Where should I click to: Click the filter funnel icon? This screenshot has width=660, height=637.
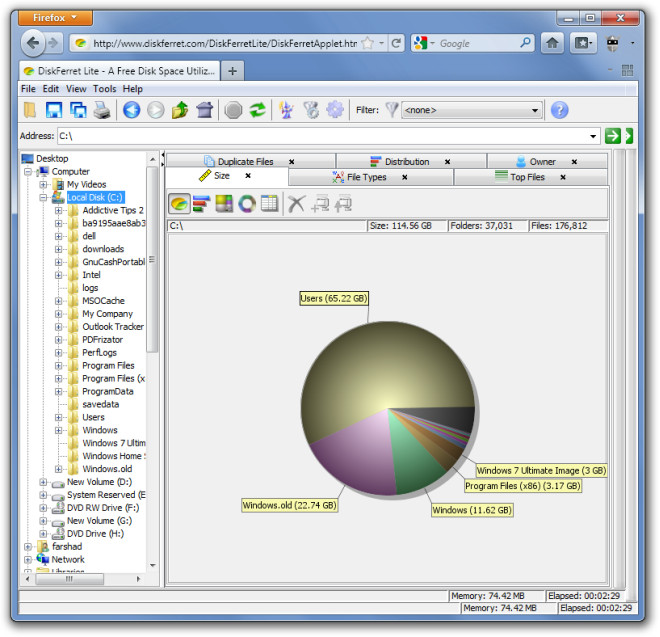(x=391, y=110)
